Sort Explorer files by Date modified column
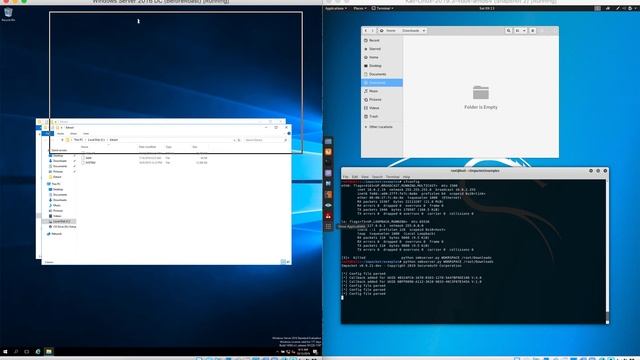This screenshot has height=360, width=640. pyautogui.click(x=147, y=147)
